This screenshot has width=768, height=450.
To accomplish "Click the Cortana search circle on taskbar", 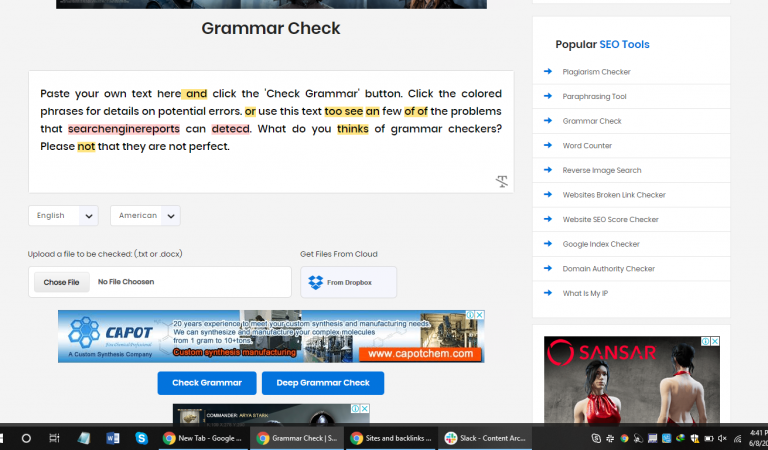I will point(26,438).
